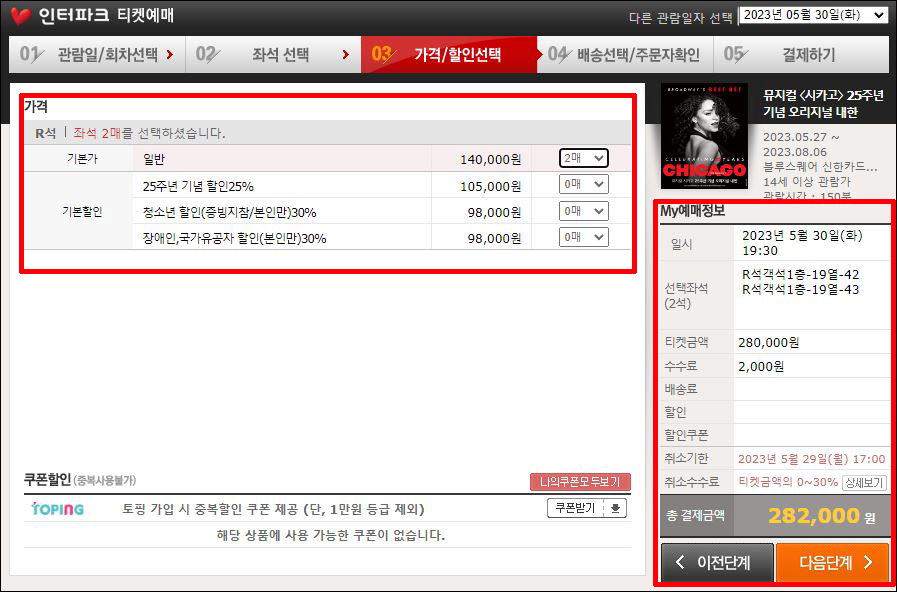Open the 장애인·국가유공자 할인 quantity dropdown

click(x=582, y=237)
